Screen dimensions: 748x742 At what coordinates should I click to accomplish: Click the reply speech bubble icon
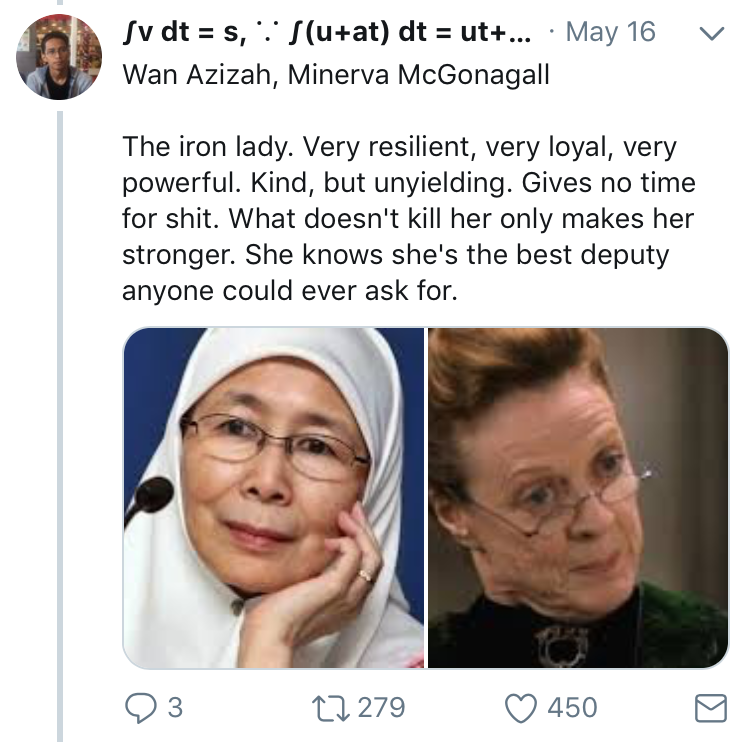pos(141,707)
